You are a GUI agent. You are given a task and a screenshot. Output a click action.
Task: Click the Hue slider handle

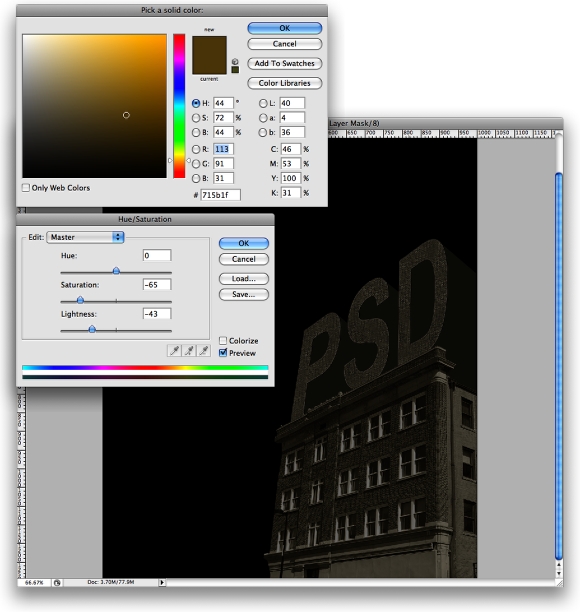[x=116, y=270]
